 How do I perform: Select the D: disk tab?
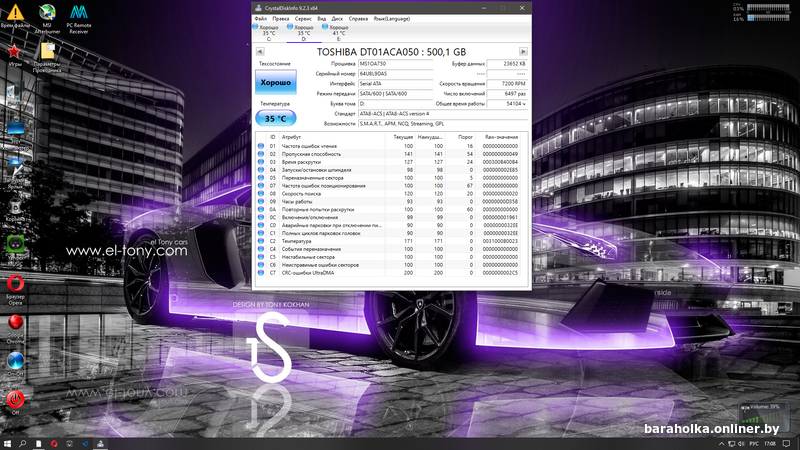click(304, 33)
